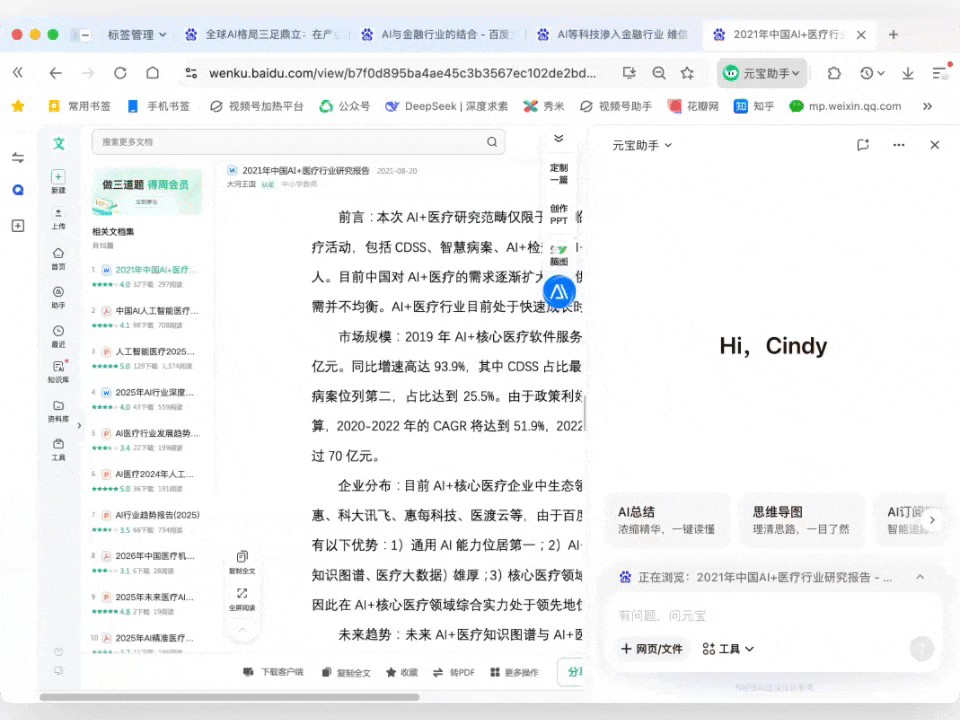Open 知识库 in Wenku sidebar
The image size is (960, 720).
[58, 372]
